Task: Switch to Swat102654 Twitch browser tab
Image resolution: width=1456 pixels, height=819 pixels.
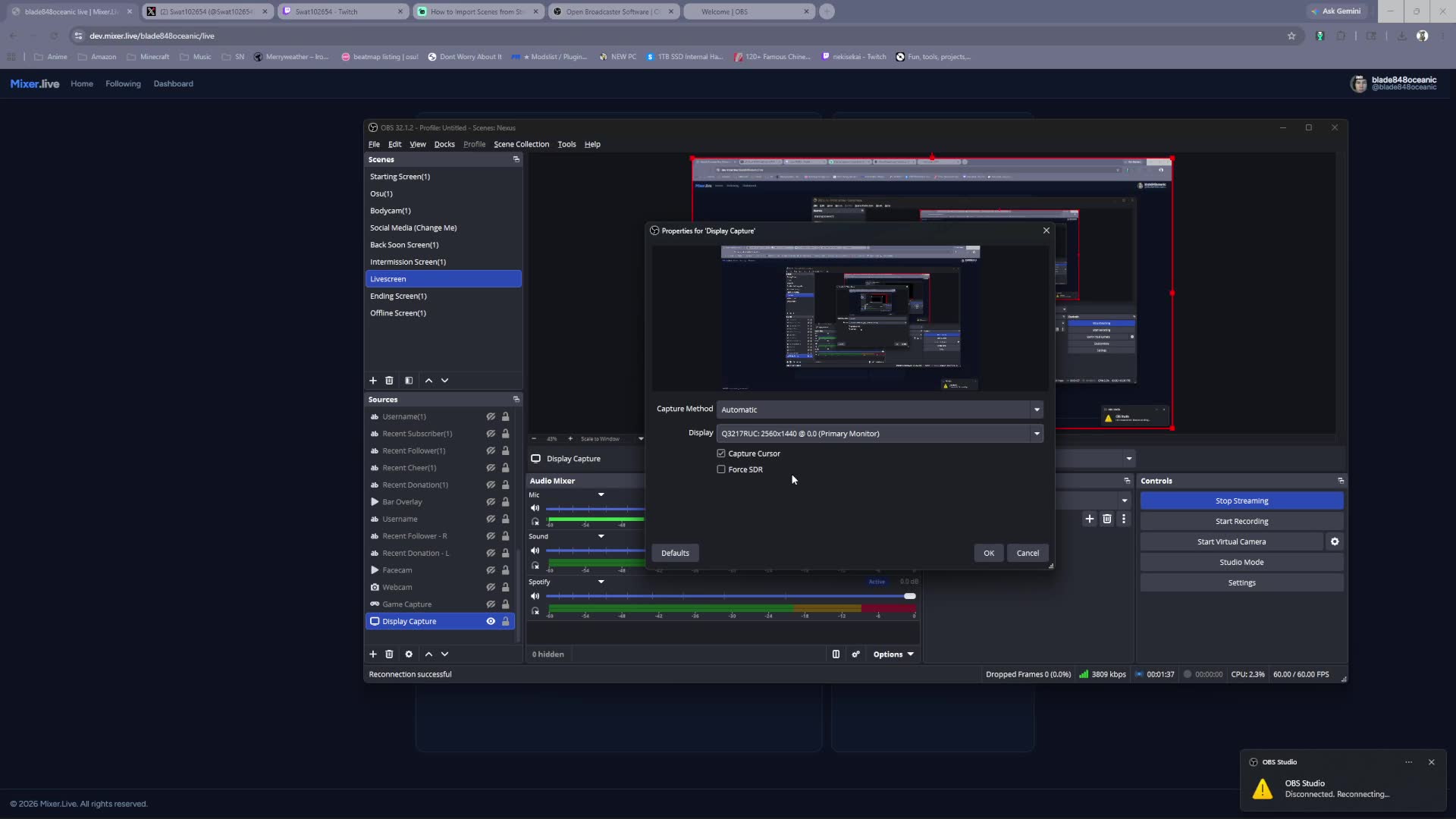Action: pyautogui.click(x=343, y=11)
